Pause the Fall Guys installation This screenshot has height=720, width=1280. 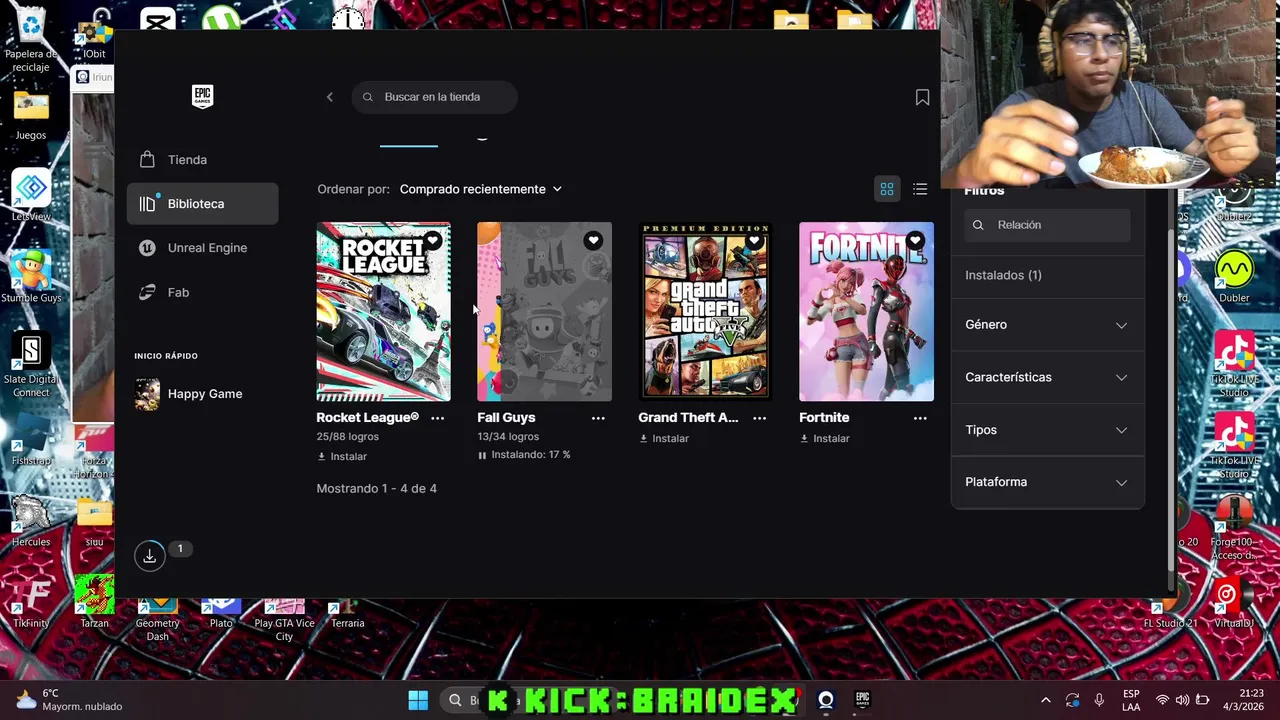point(482,455)
